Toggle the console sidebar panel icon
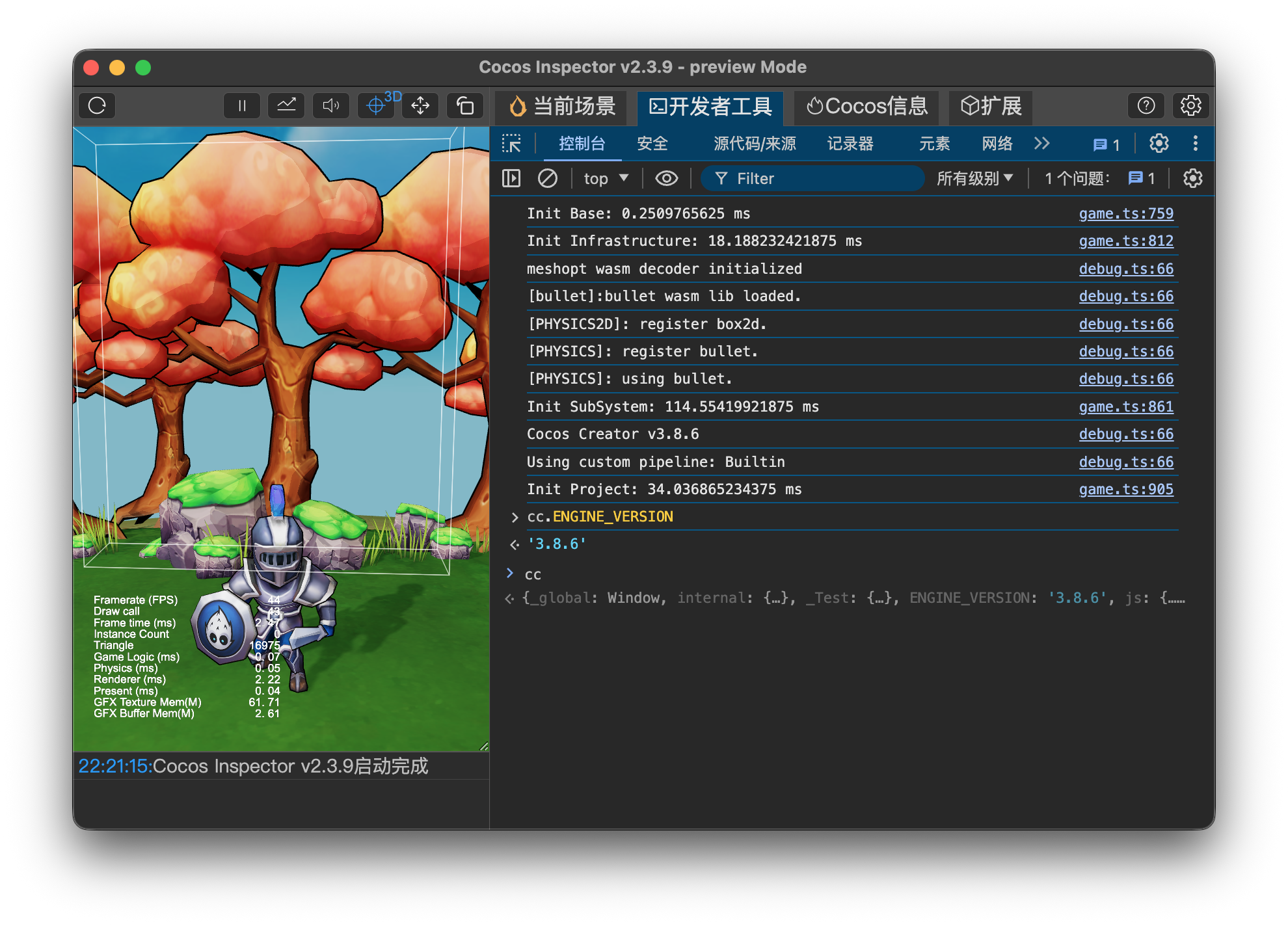The image size is (1288, 926). (x=512, y=178)
